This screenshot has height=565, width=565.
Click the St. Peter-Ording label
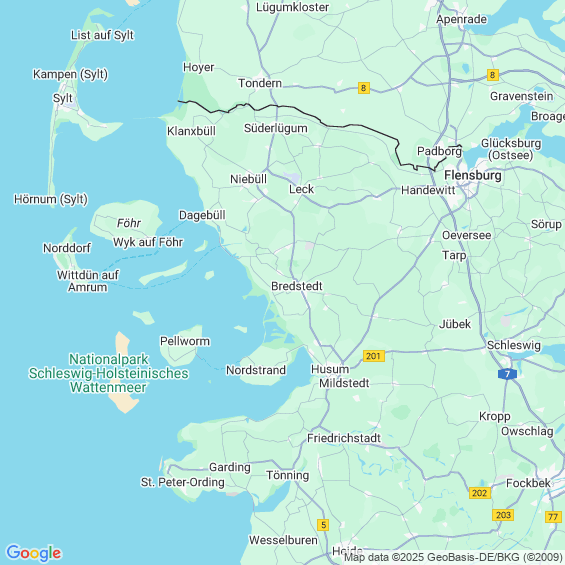(183, 482)
